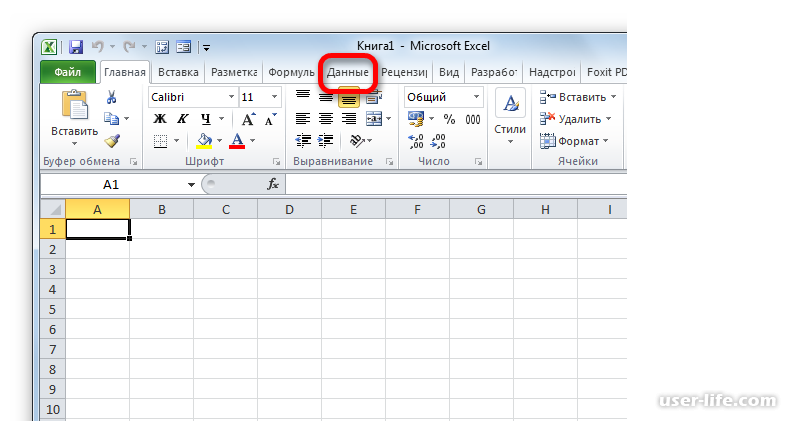Click the Undo arrow icon
792x421 pixels.
(97, 47)
